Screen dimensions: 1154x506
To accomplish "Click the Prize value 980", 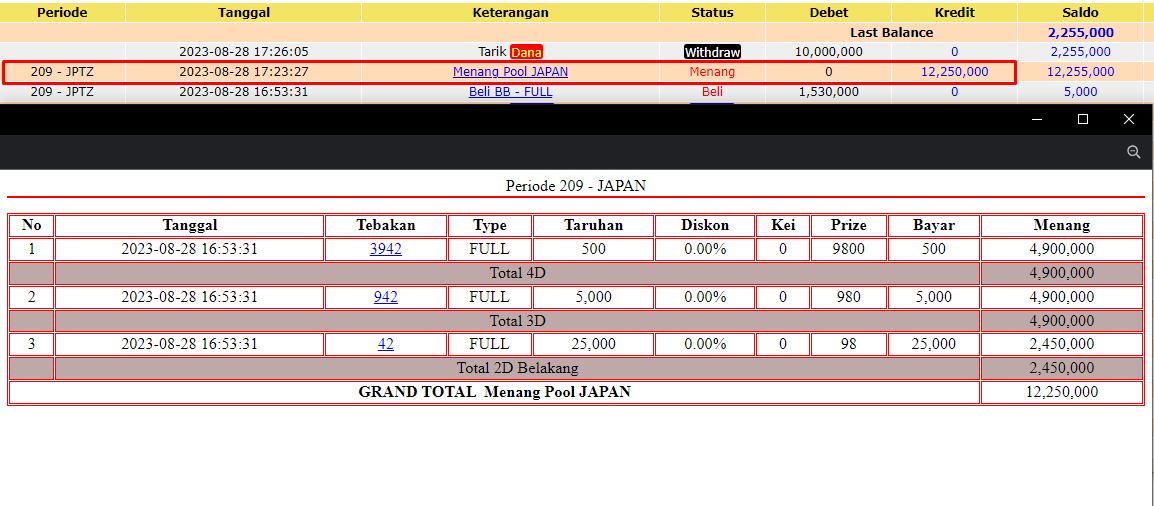I will click(x=849, y=297).
